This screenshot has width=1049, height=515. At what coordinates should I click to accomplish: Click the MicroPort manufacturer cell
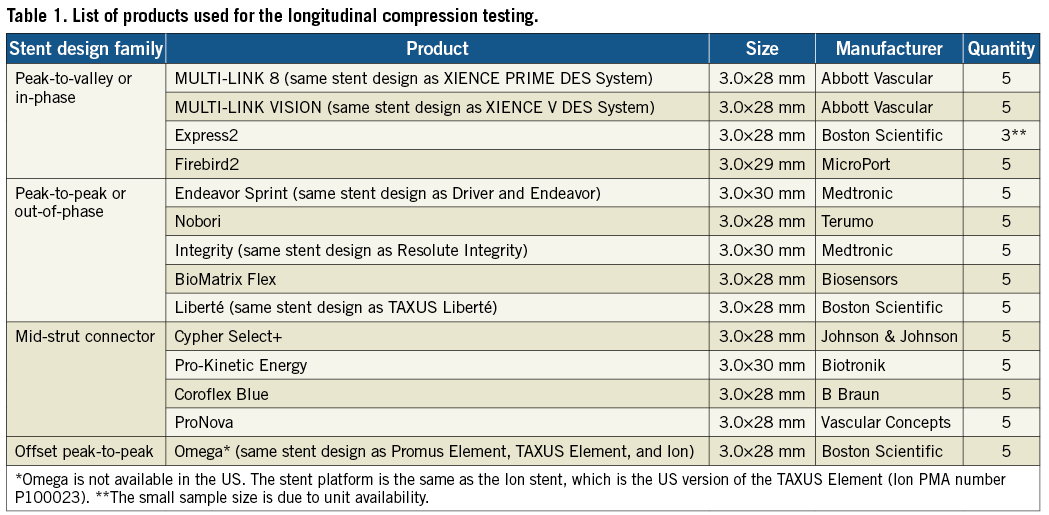click(x=856, y=164)
